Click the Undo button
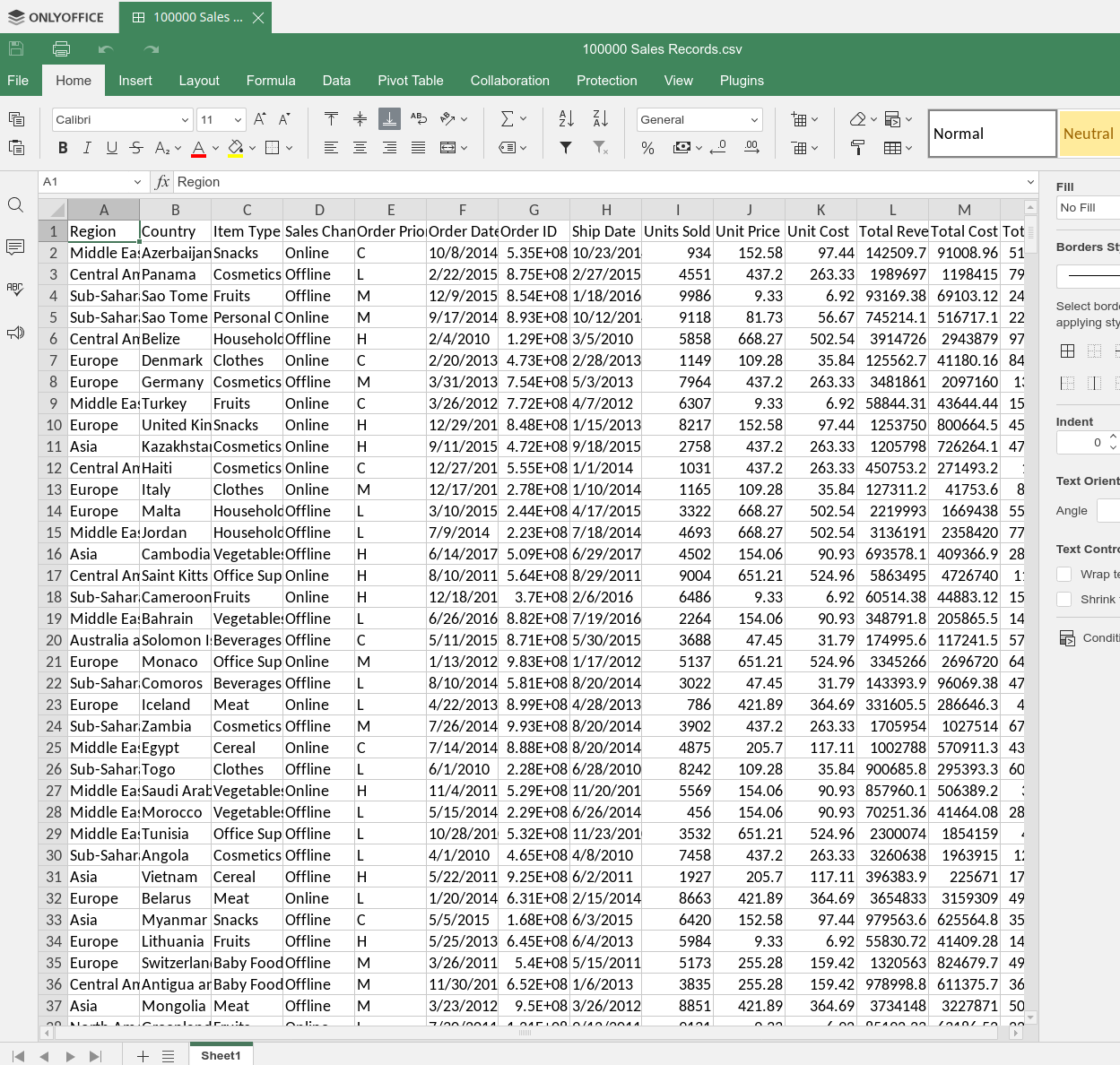Screen dimensions: 1120x1065 (x=106, y=49)
